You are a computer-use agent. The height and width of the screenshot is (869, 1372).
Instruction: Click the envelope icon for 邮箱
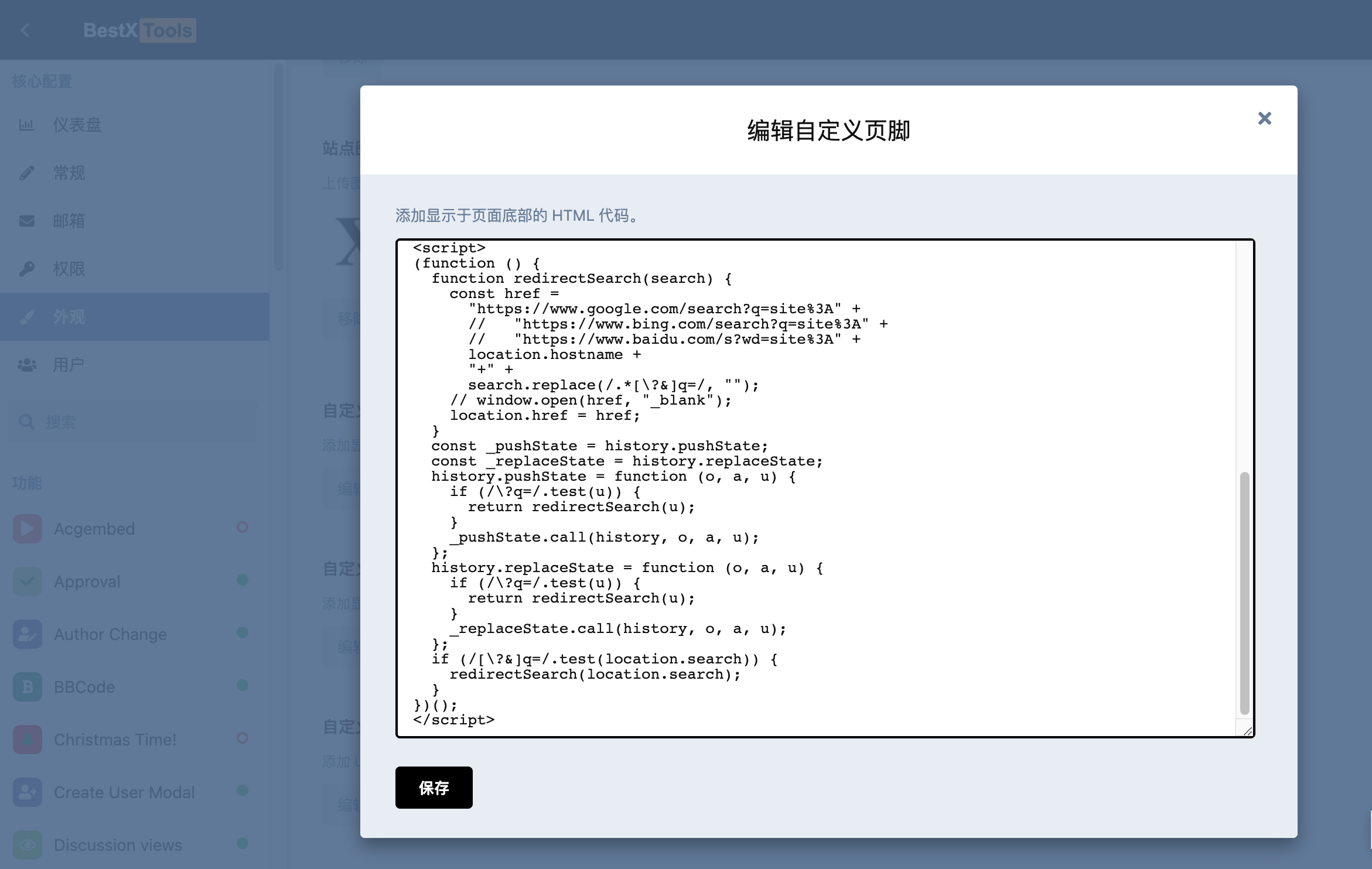pos(27,221)
